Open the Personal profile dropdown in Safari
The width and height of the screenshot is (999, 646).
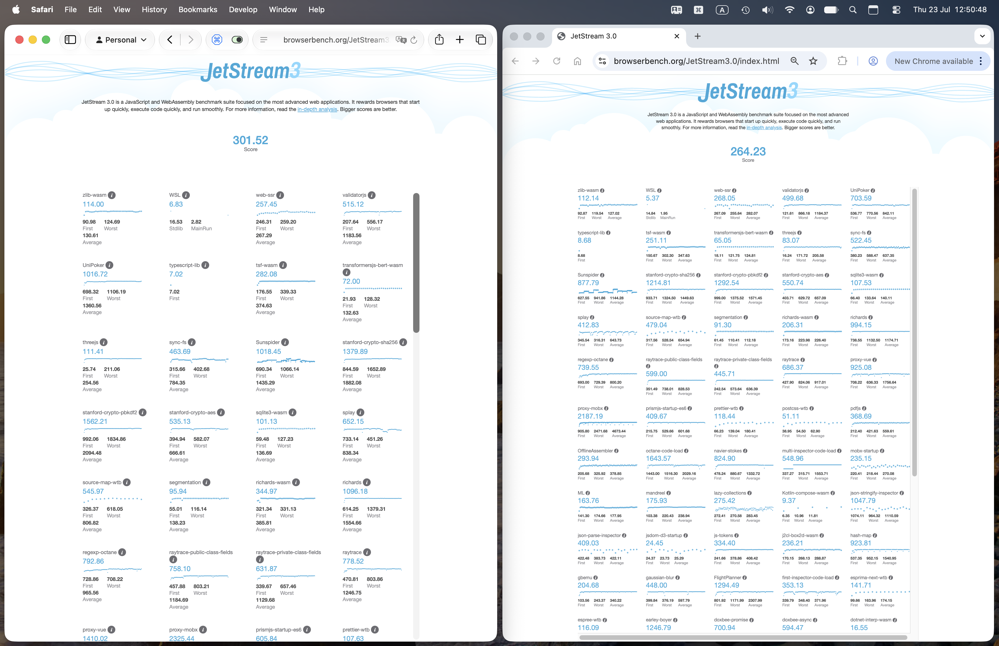121,39
